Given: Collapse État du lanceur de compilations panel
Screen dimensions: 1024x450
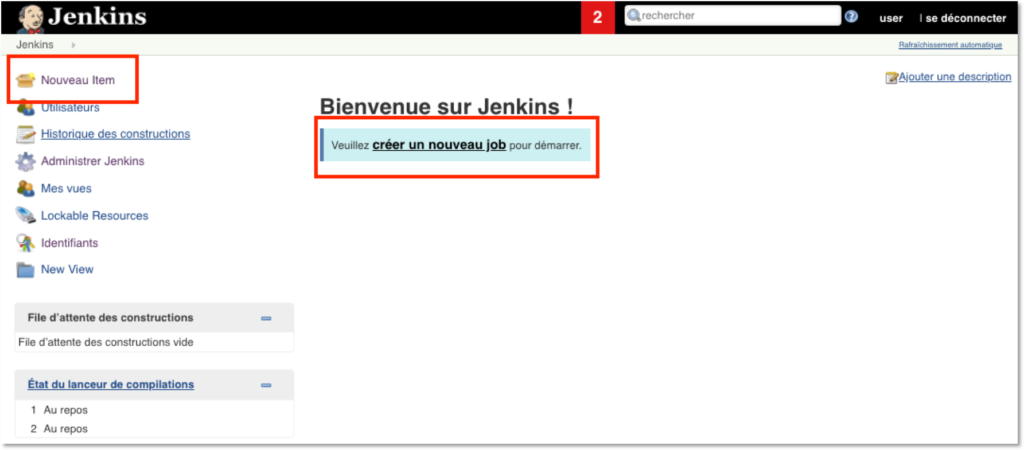Looking at the screenshot, I should click(266, 385).
